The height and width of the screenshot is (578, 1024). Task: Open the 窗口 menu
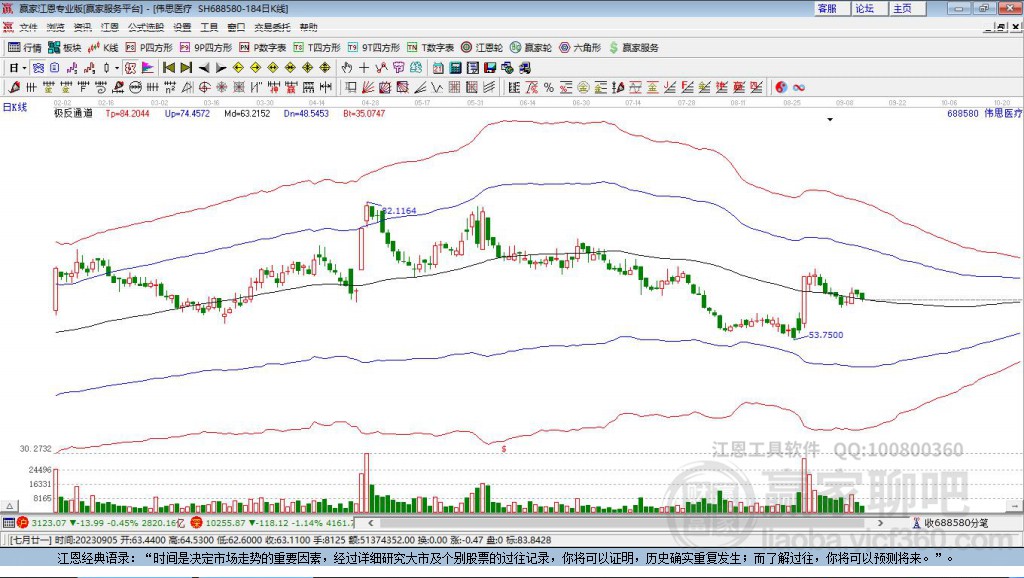[236, 27]
